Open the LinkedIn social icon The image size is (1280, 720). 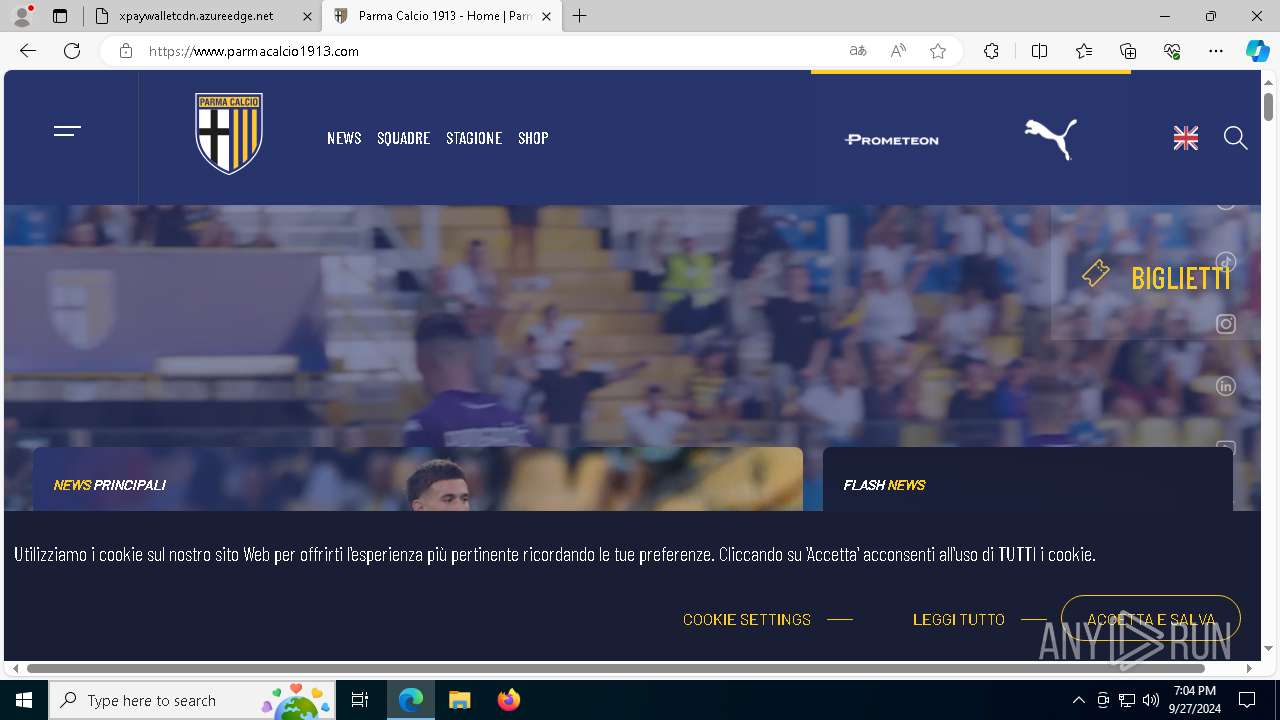(1226, 386)
